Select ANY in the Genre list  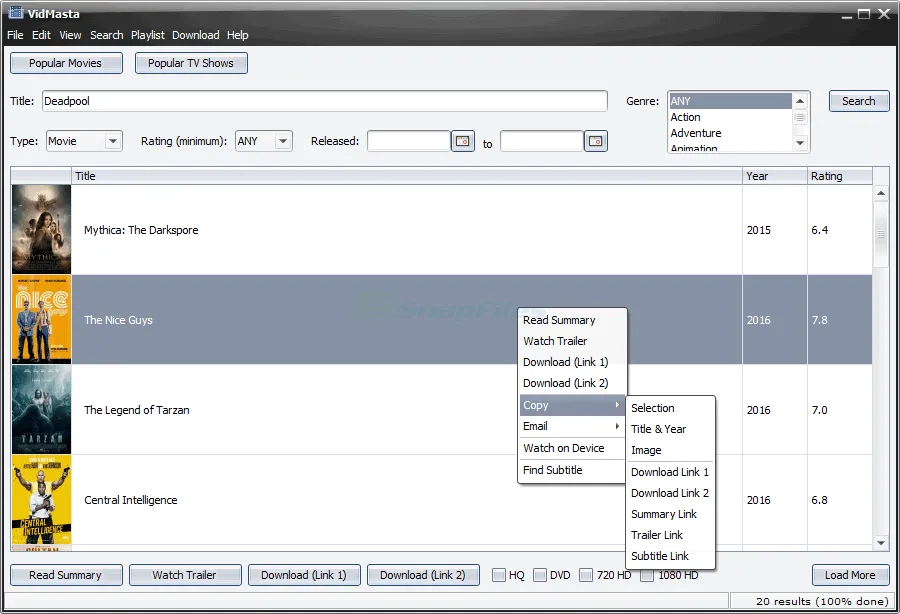point(730,101)
